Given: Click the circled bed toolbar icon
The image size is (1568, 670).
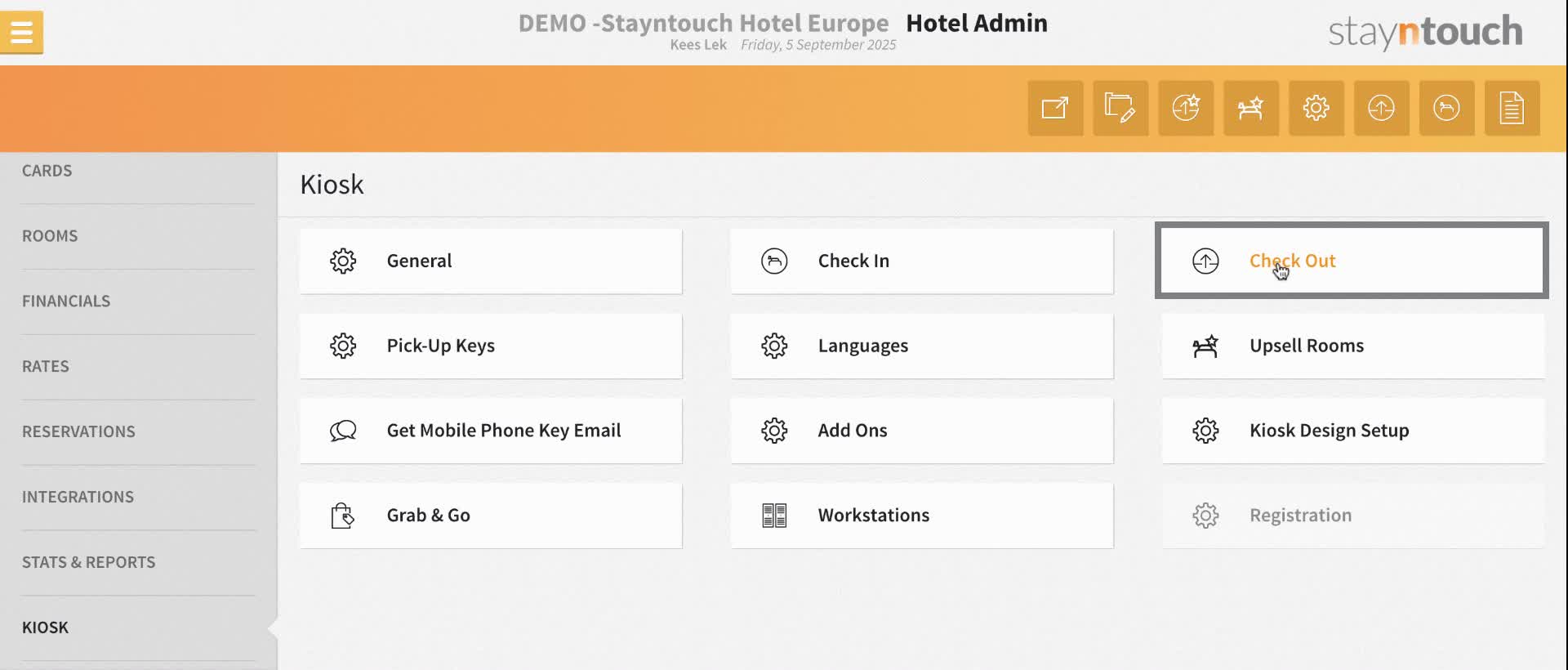Looking at the screenshot, I should click(x=1447, y=108).
